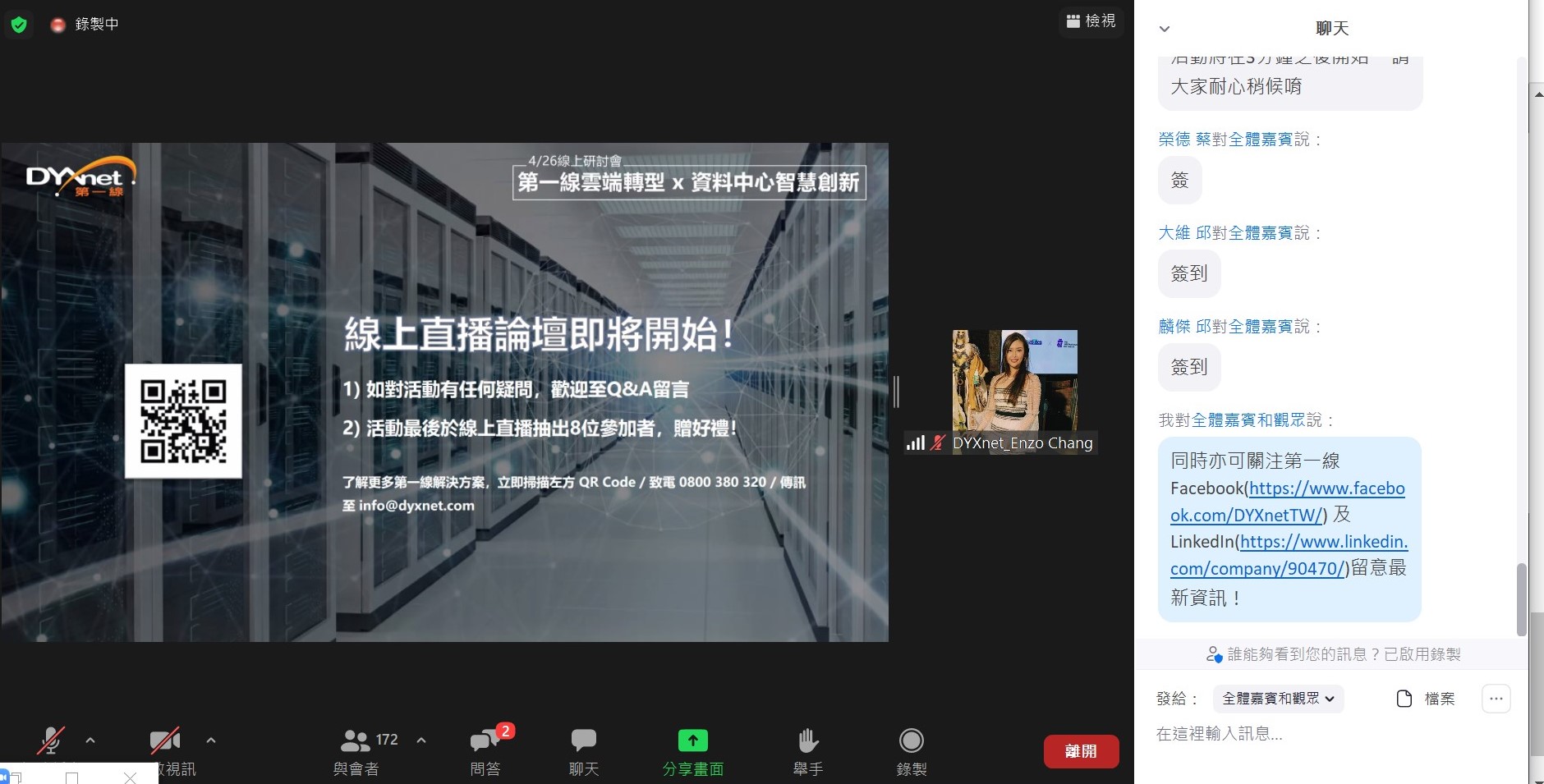Click the green encryption shield icon
This screenshot has height=784, width=1544.
tap(19, 25)
